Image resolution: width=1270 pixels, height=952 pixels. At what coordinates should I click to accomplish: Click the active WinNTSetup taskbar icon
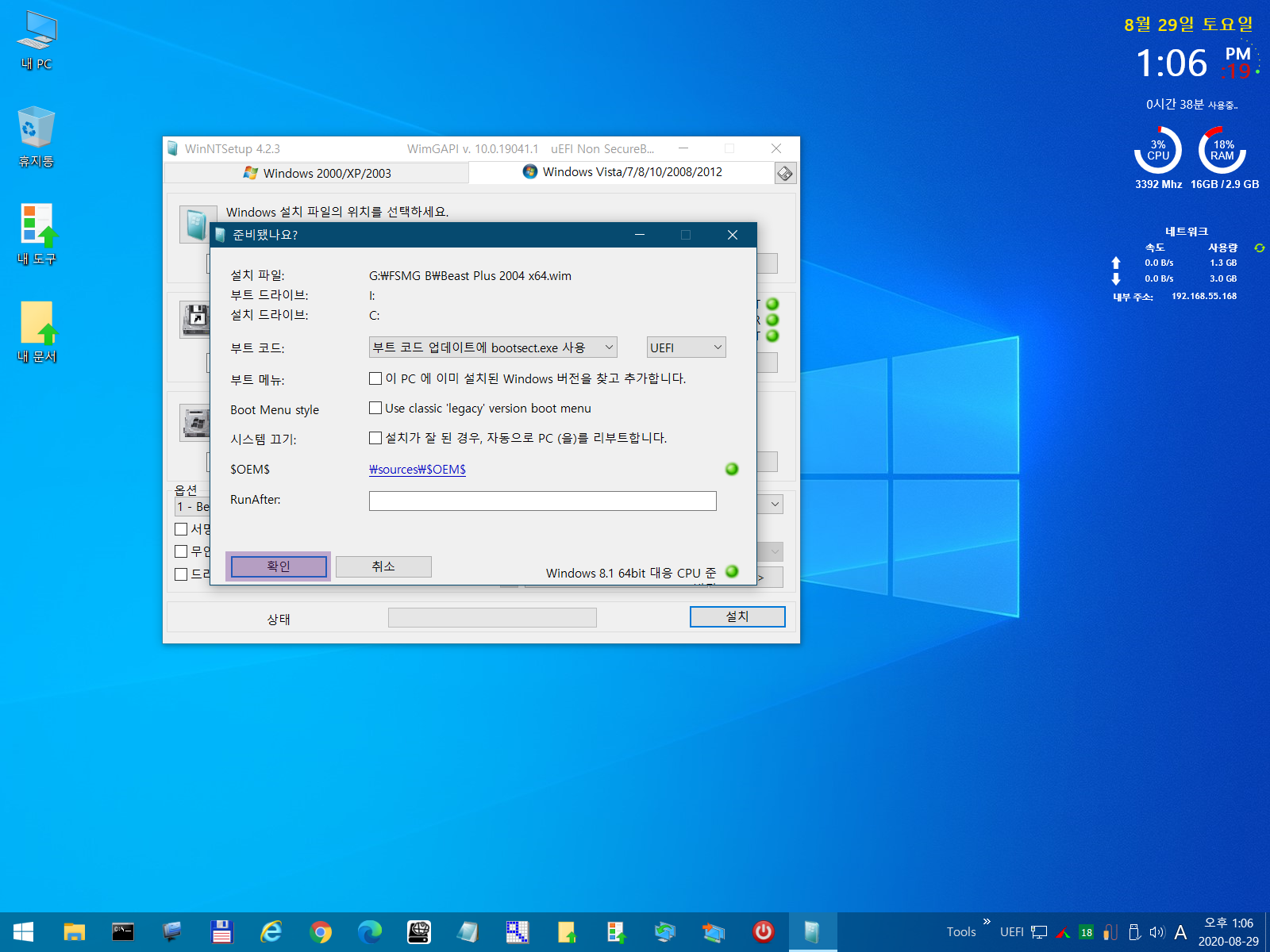(813, 932)
